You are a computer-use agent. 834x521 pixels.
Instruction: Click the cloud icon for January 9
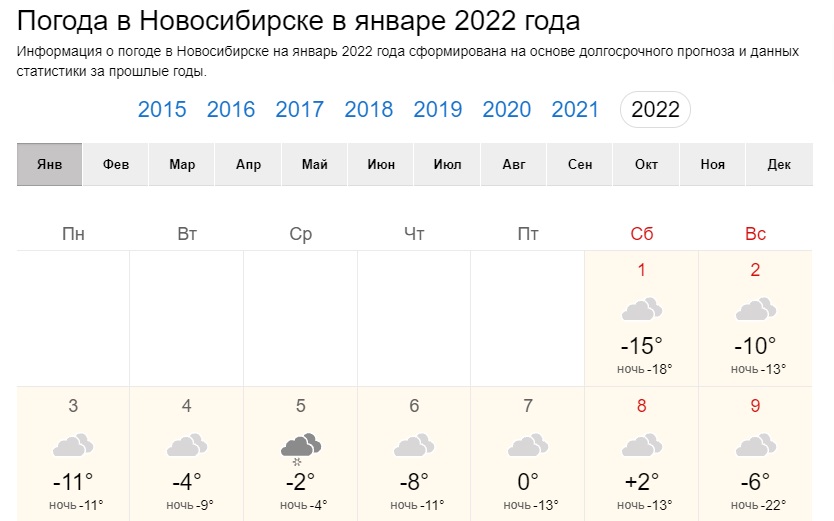(x=755, y=446)
